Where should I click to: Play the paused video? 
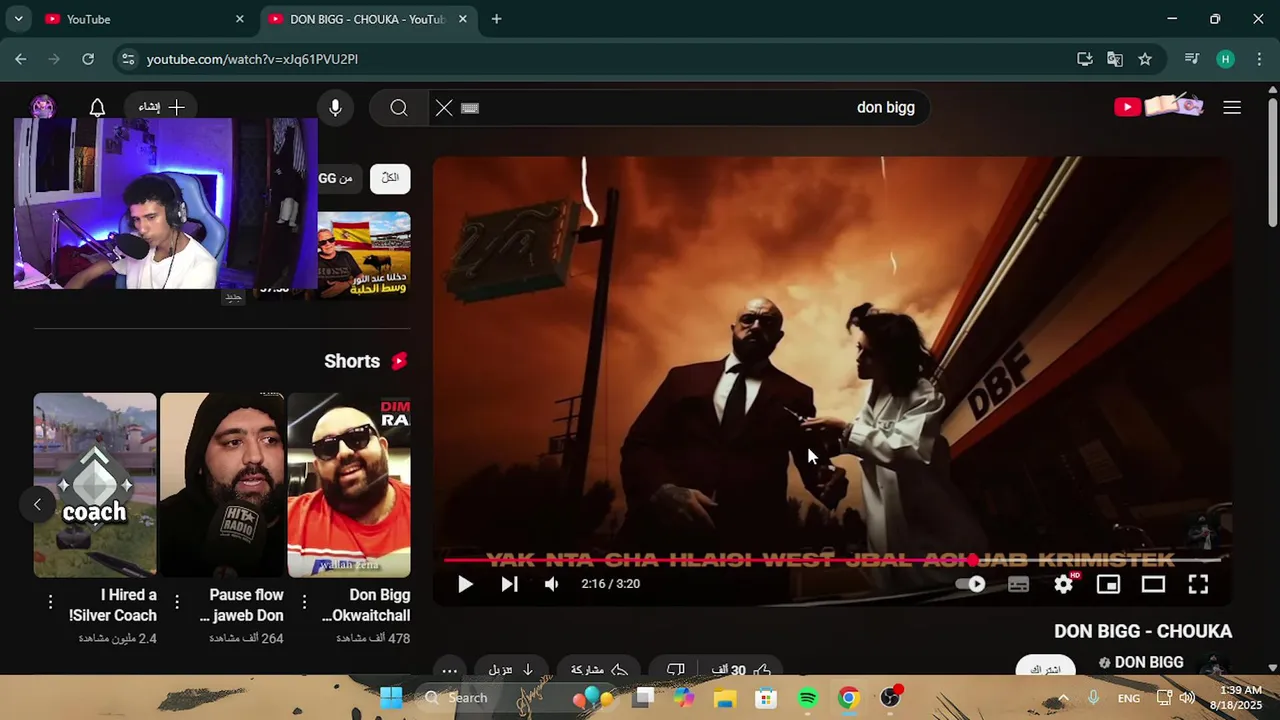[465, 584]
